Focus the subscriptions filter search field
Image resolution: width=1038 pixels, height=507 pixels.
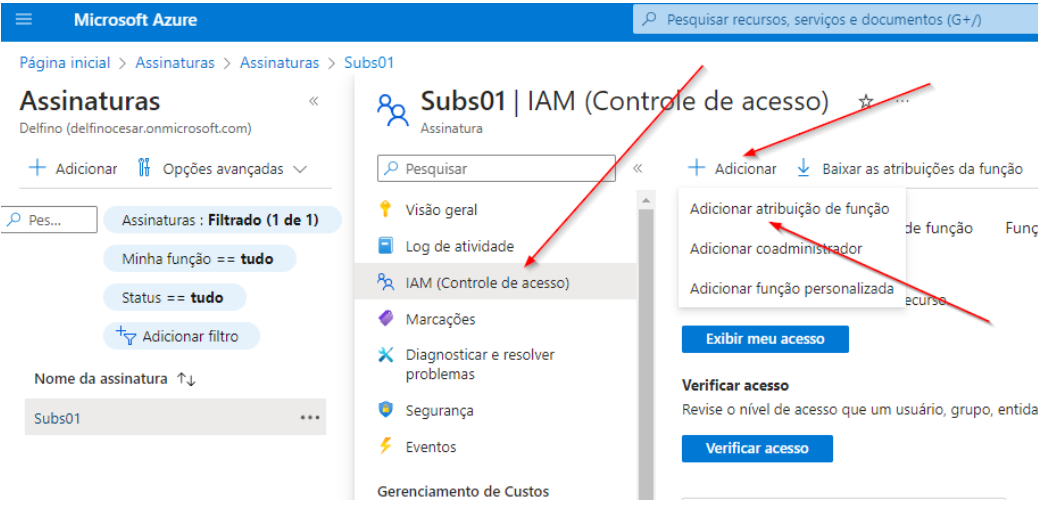point(50,220)
